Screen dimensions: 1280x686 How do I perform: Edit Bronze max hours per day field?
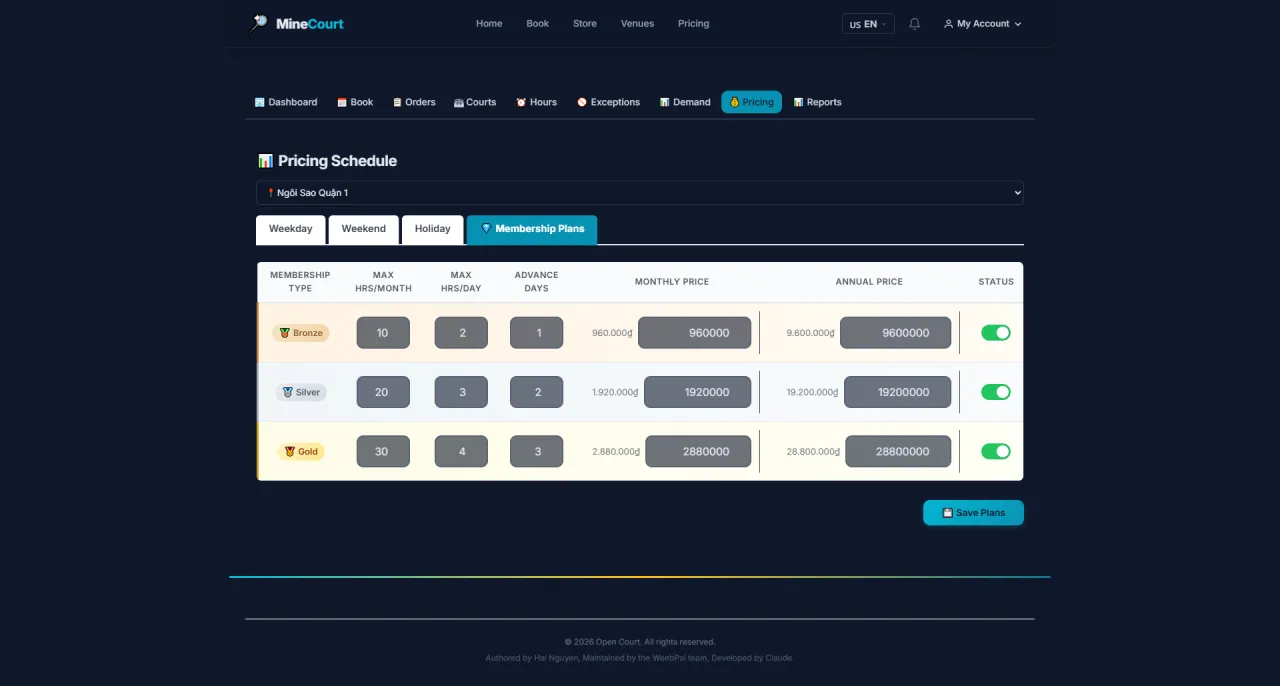click(x=461, y=333)
